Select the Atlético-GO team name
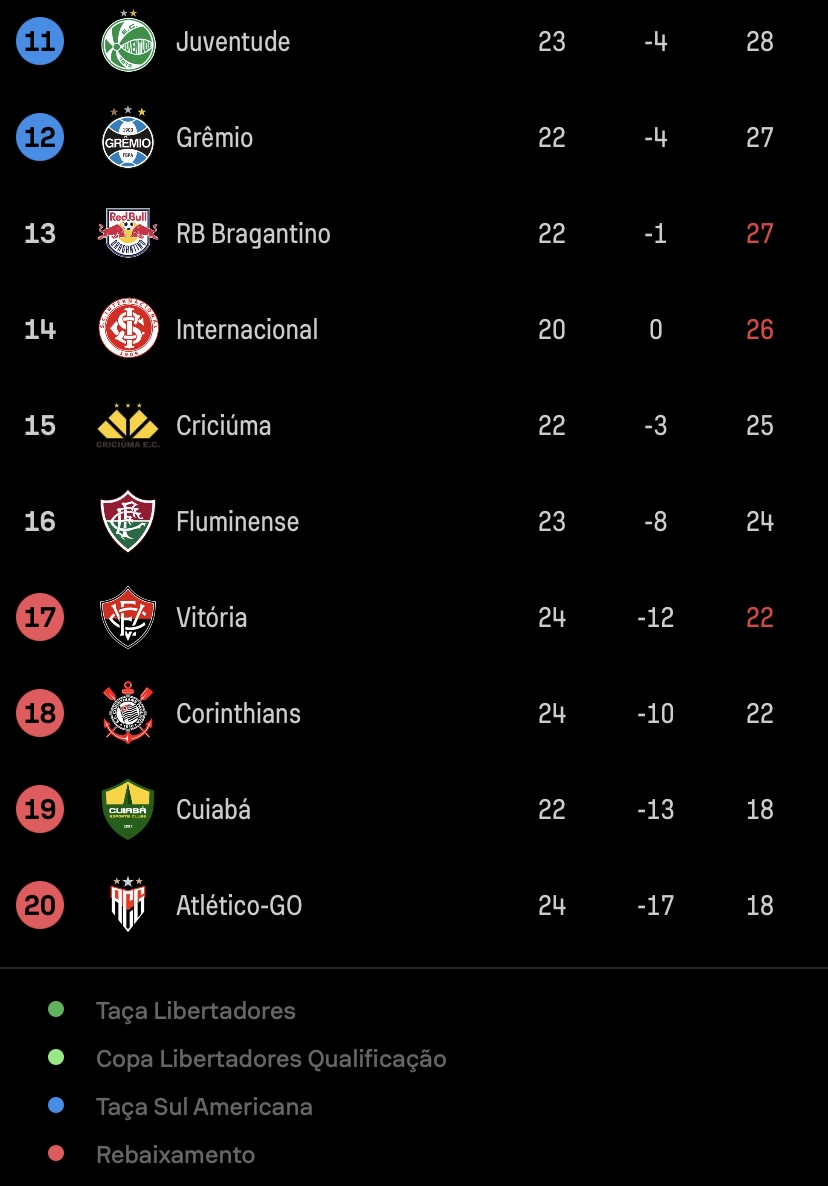This screenshot has width=828, height=1186. pos(239,905)
